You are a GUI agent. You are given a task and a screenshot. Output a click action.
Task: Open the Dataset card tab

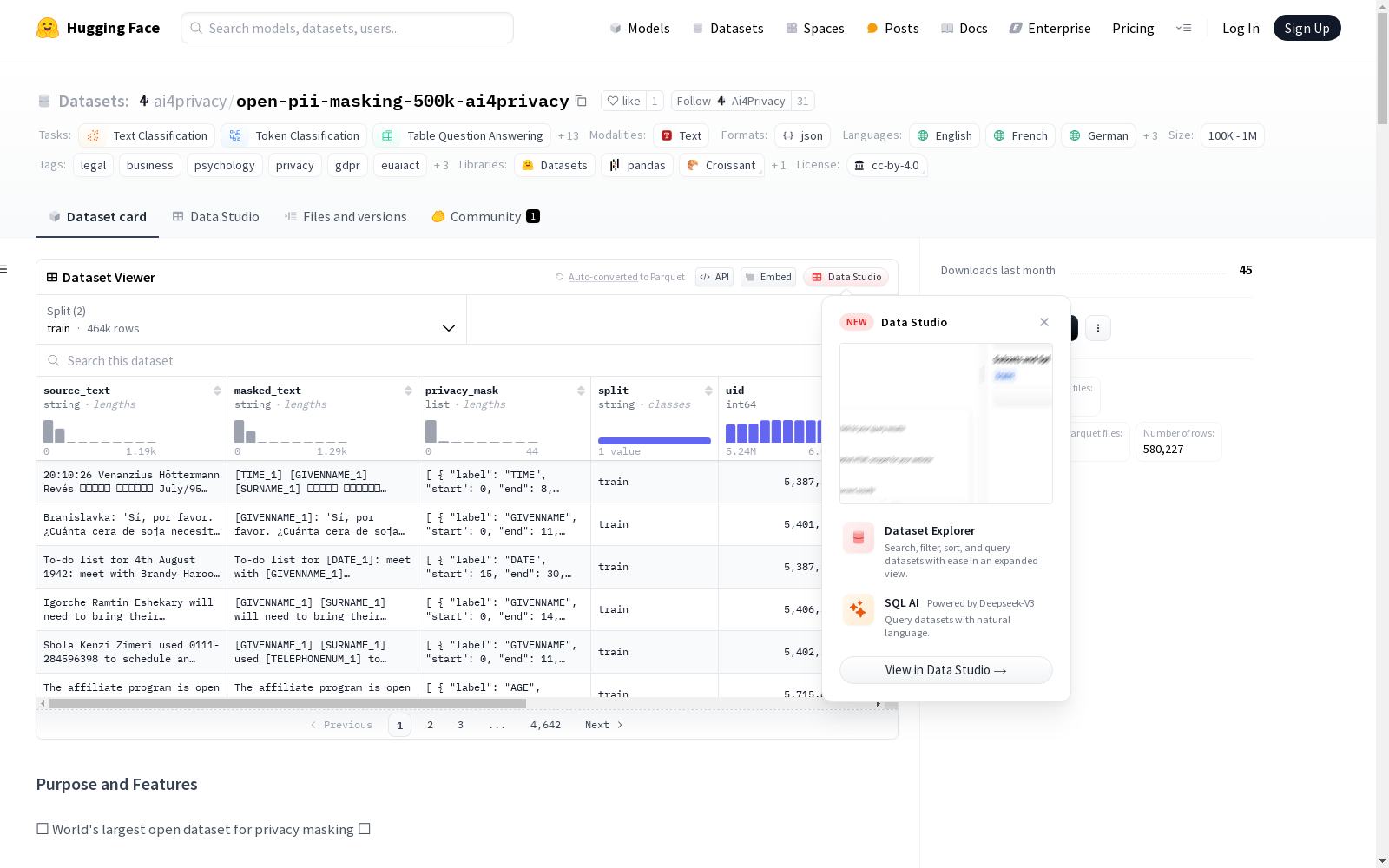[97, 217]
